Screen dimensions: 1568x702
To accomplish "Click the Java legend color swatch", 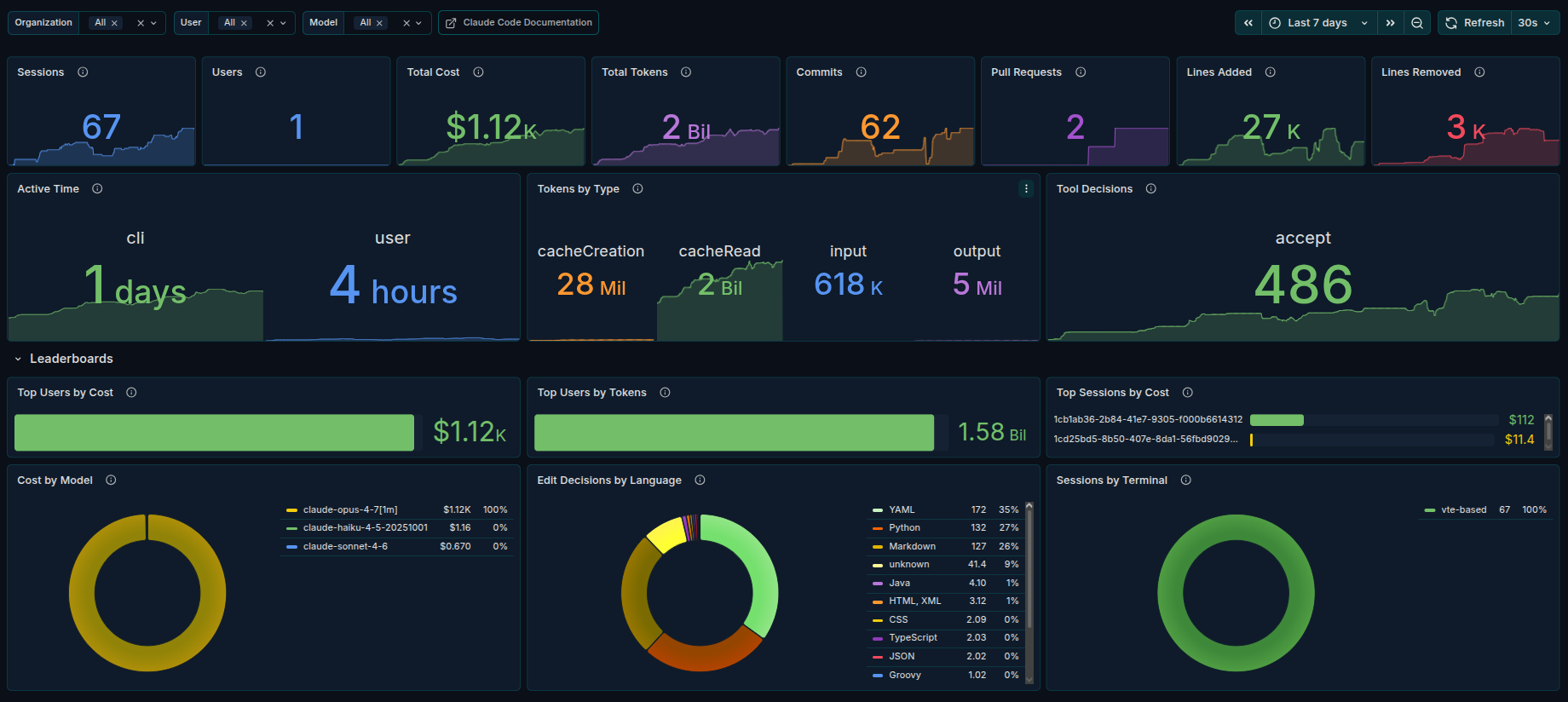I will [878, 584].
